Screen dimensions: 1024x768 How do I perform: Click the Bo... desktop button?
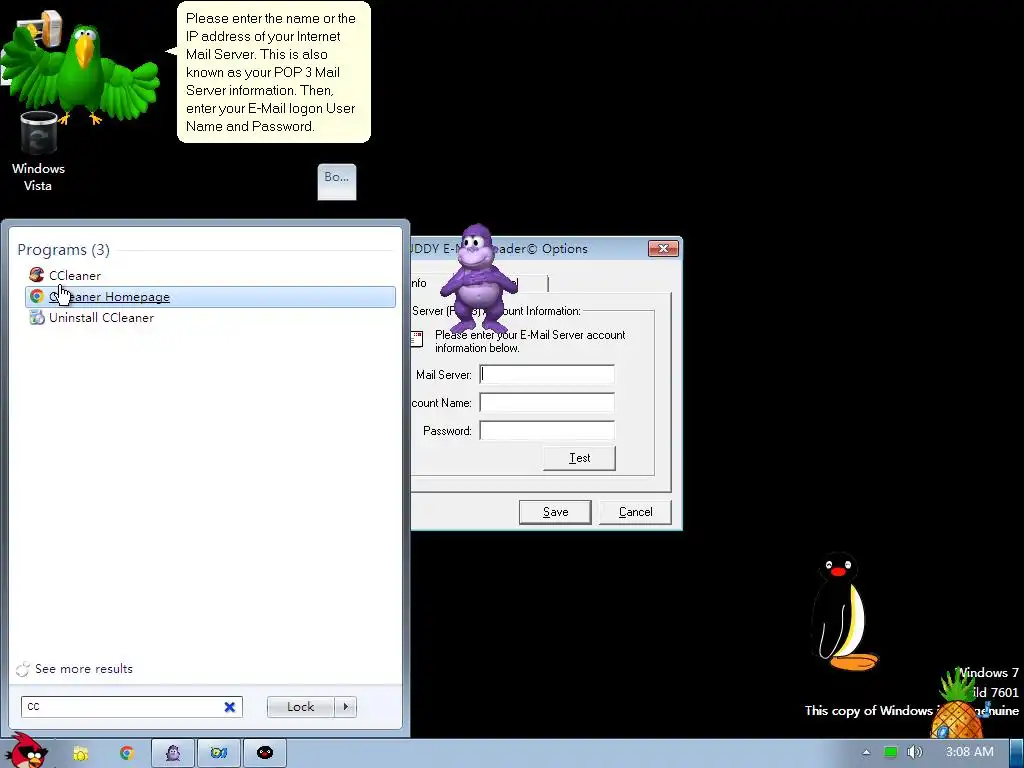[337, 182]
